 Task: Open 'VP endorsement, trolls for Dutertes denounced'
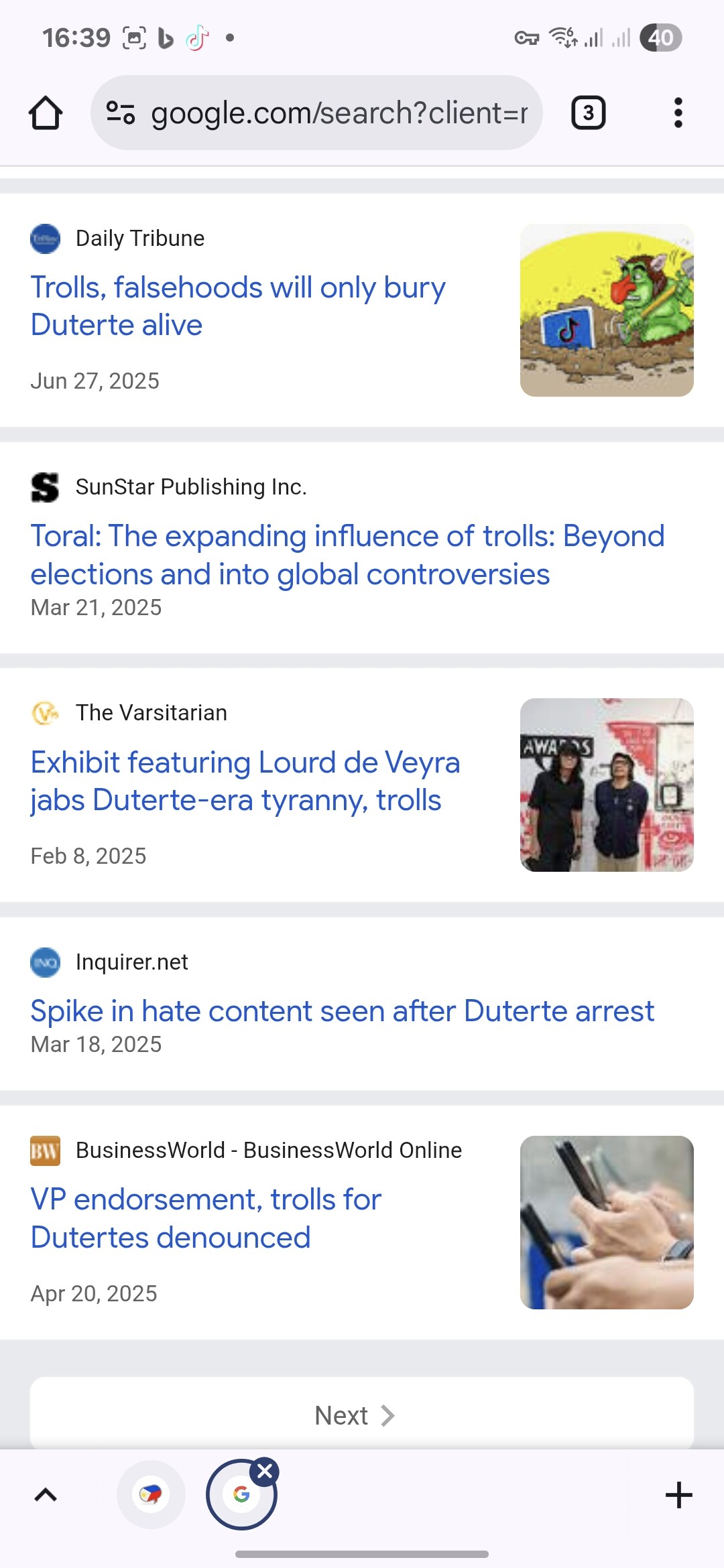pyautogui.click(x=206, y=1218)
